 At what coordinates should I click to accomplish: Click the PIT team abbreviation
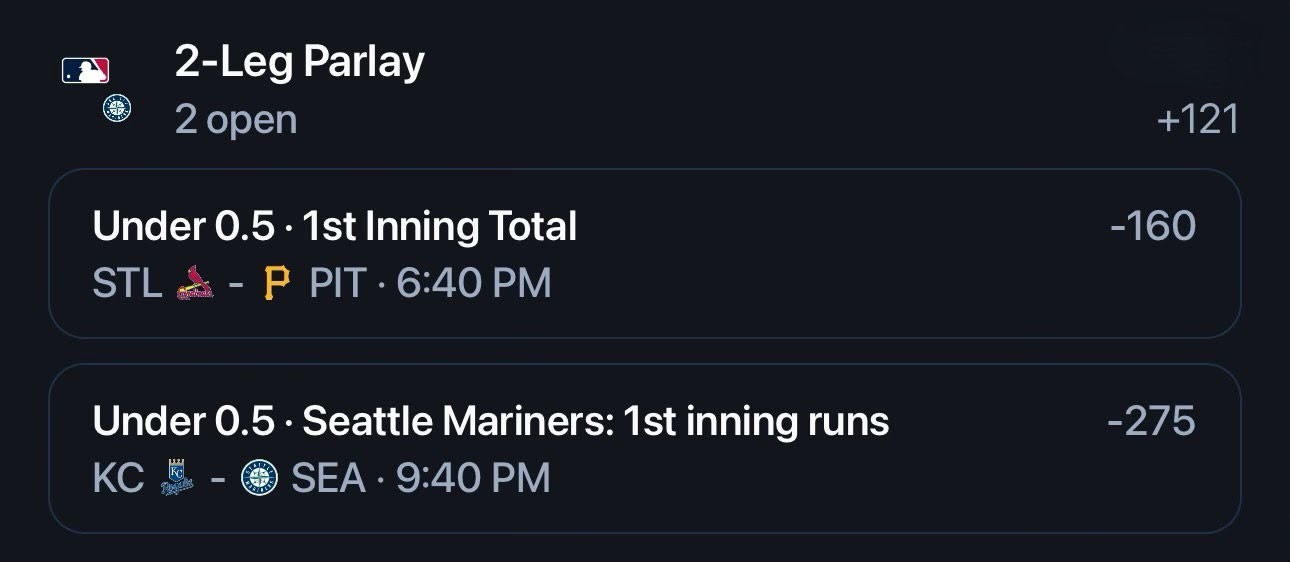click(338, 284)
